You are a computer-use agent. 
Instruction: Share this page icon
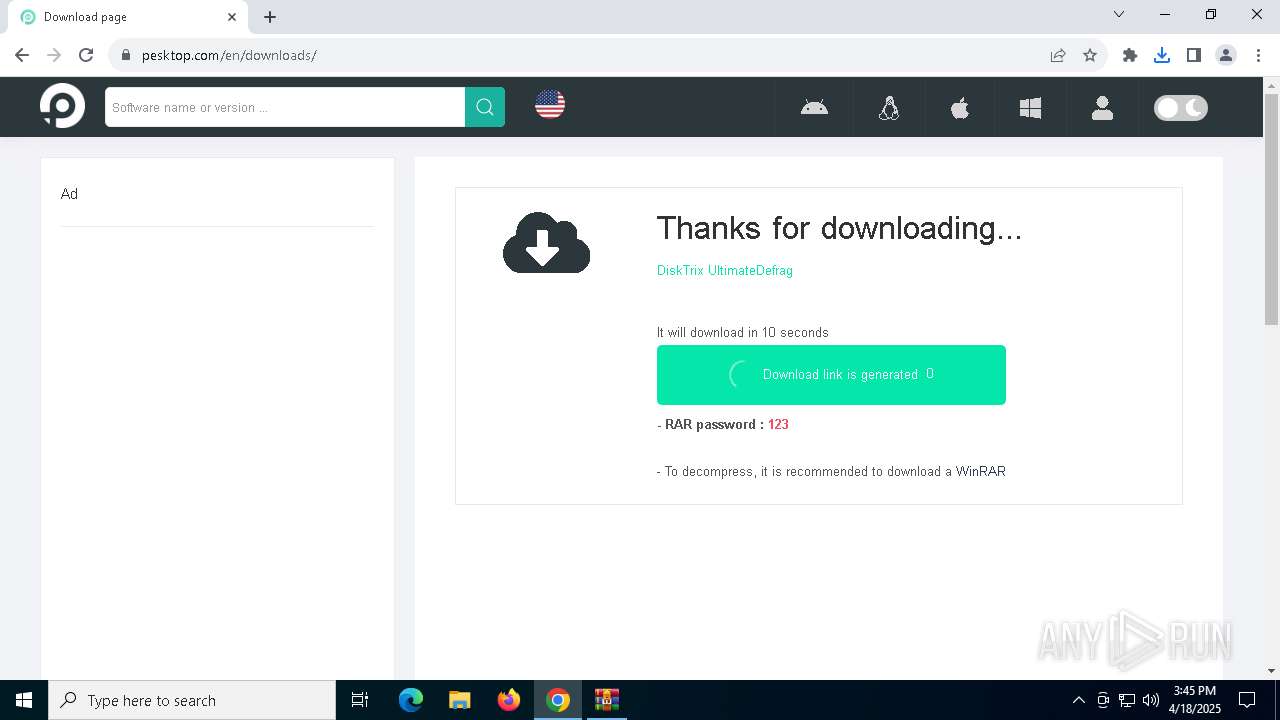[x=1058, y=55]
